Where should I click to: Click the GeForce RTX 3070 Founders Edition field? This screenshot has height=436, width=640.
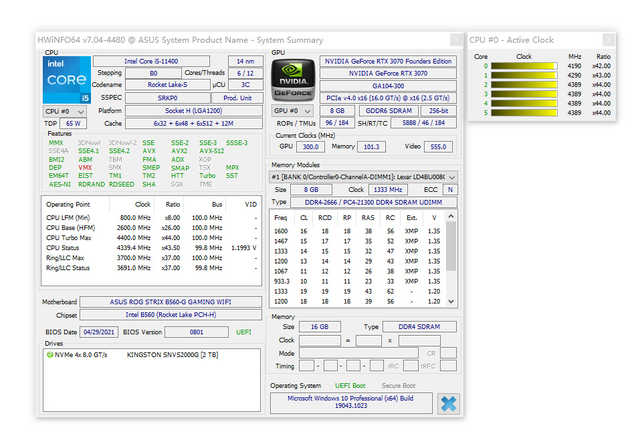(390, 61)
